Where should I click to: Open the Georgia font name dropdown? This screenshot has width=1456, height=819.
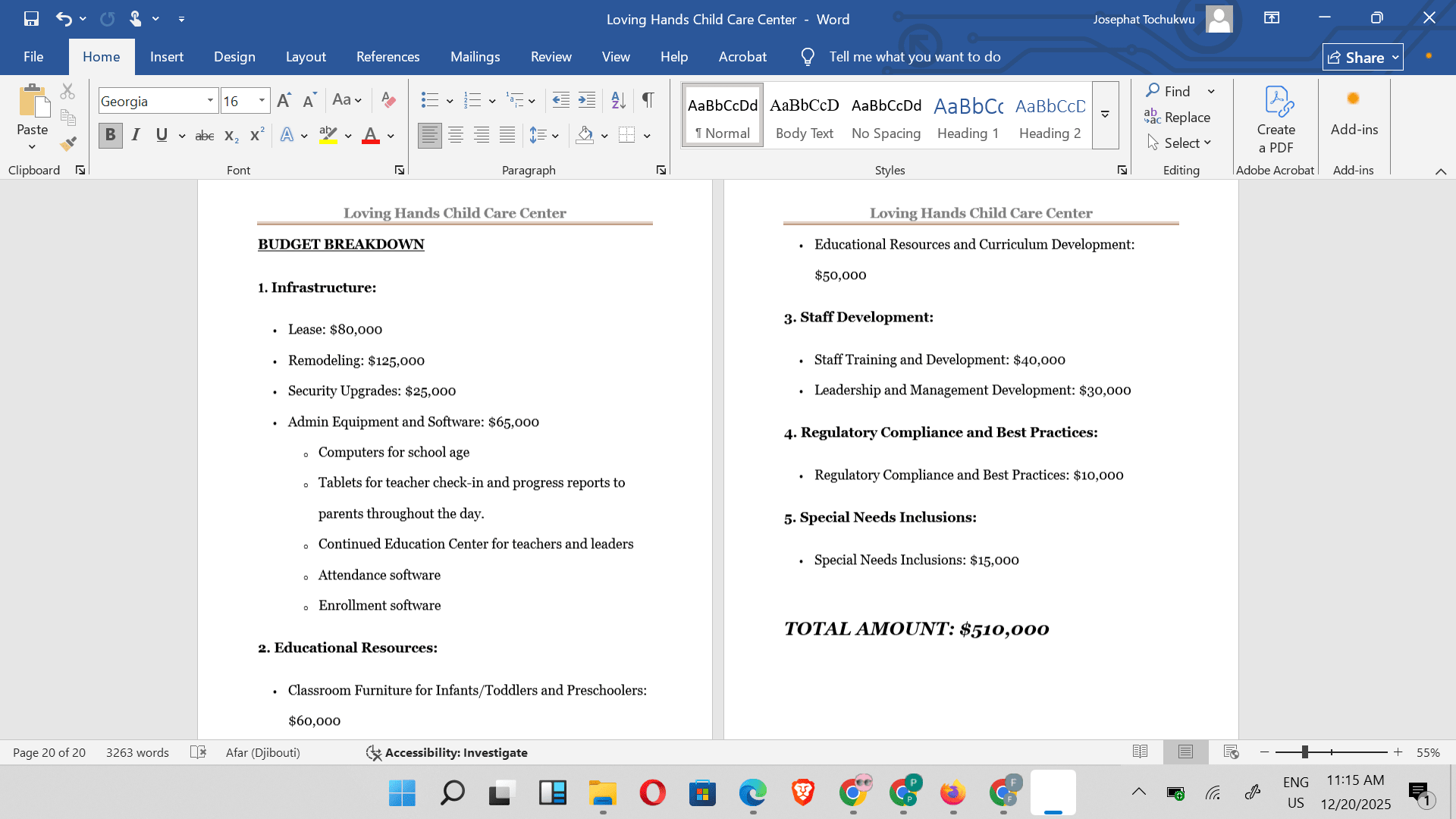[x=210, y=101]
